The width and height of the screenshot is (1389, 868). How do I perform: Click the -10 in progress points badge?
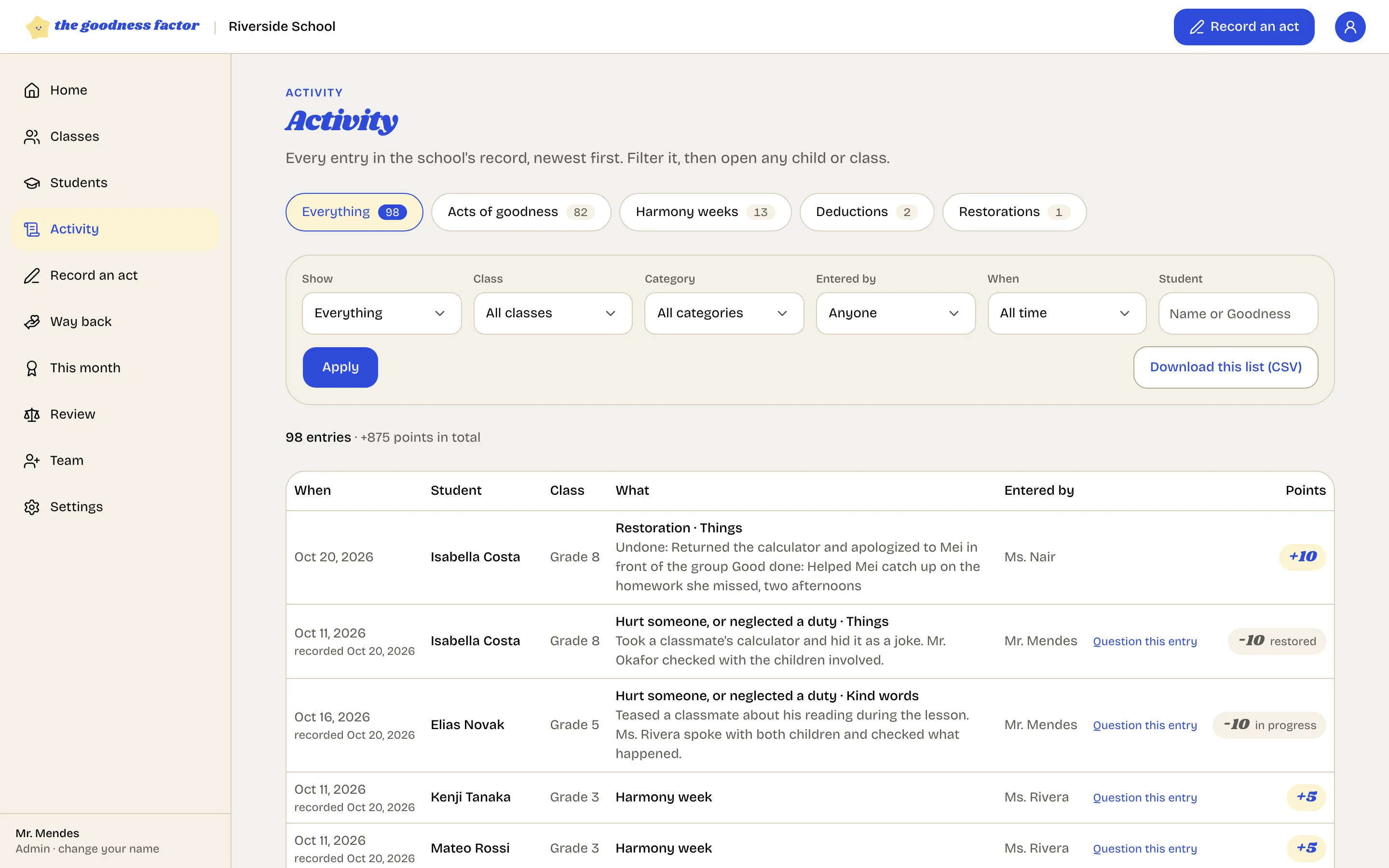1269,725
